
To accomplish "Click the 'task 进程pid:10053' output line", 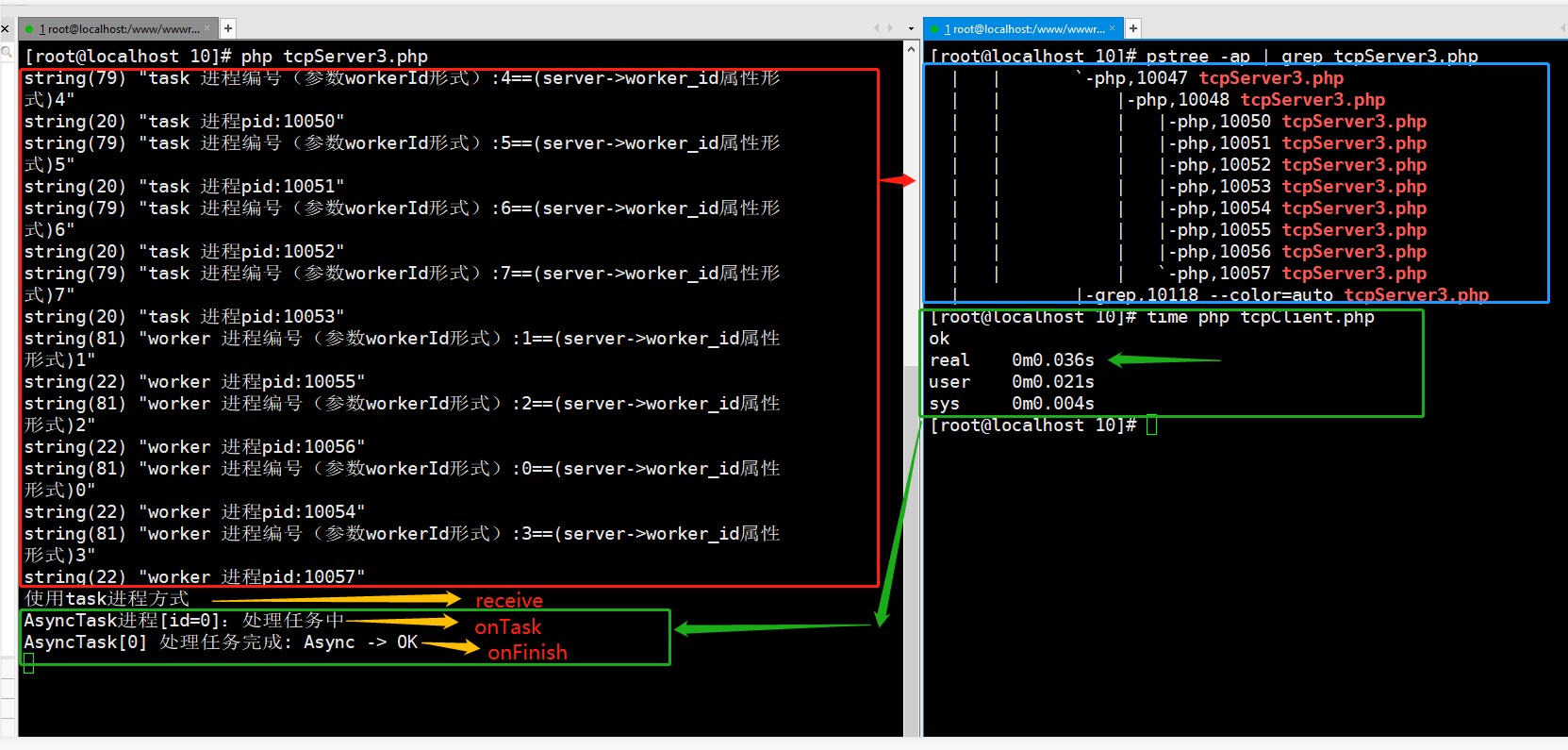I will point(184,317).
